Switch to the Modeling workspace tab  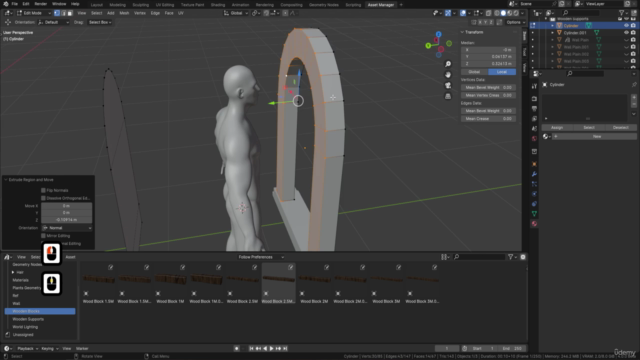point(118,5)
